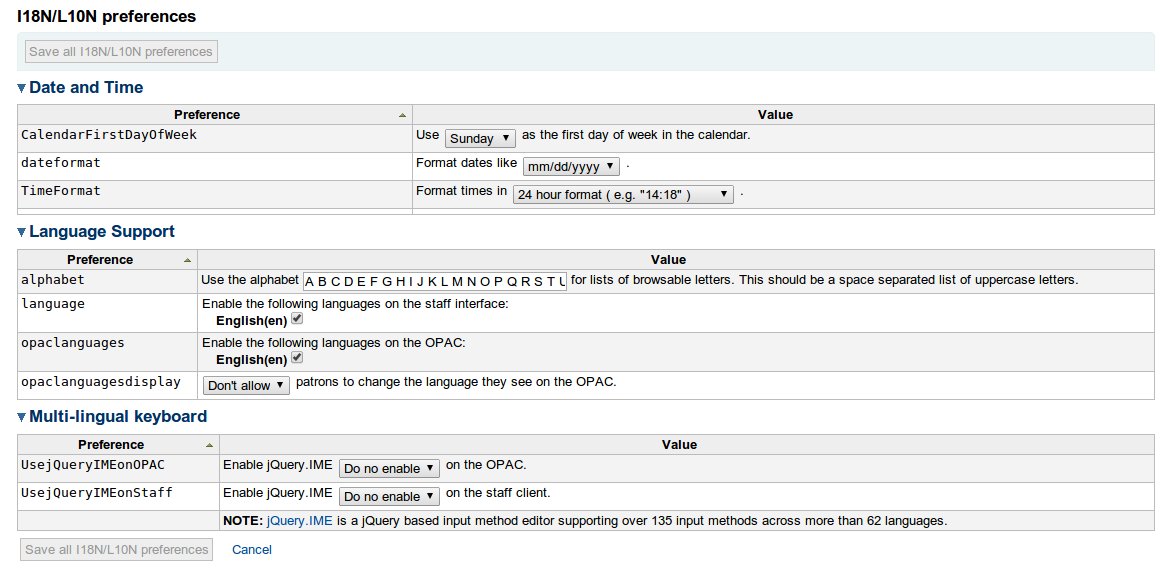Open jQuery.IME dropdown for staff client

[x=389, y=496]
